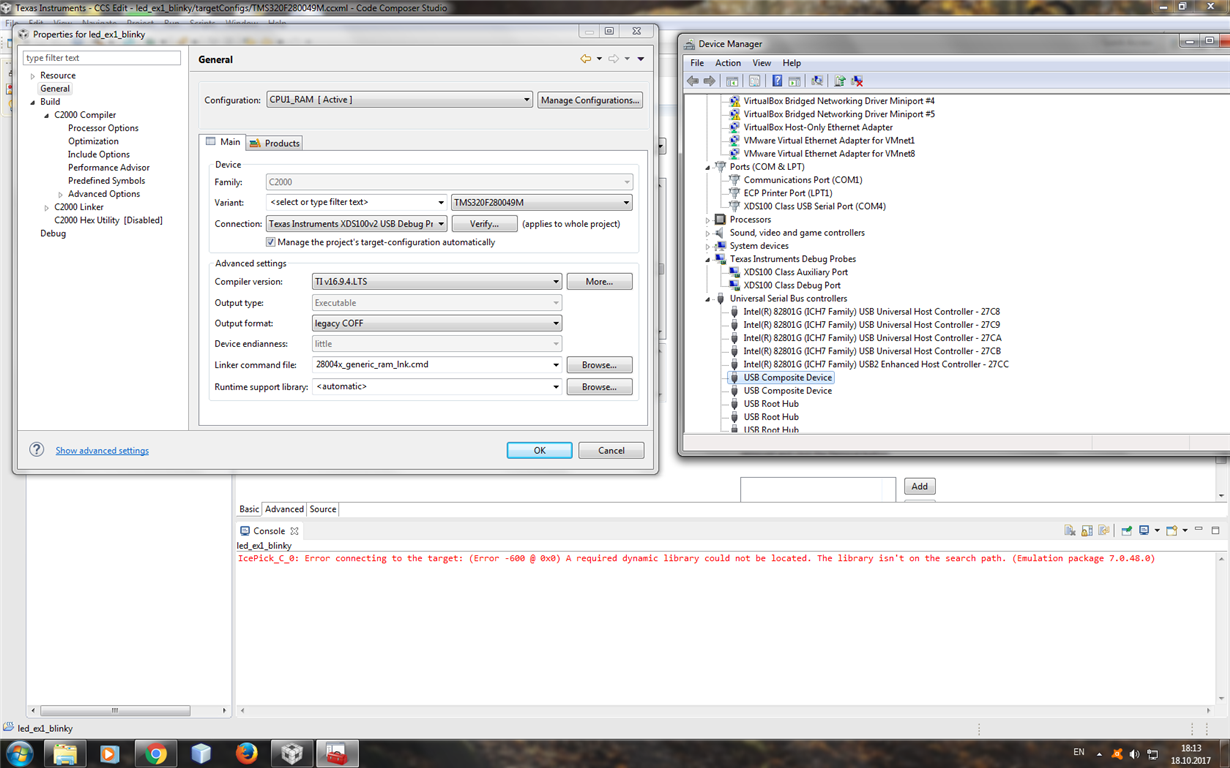The width and height of the screenshot is (1230, 768).
Task: Open VirtualBox from the taskbar
Action: coord(201,753)
